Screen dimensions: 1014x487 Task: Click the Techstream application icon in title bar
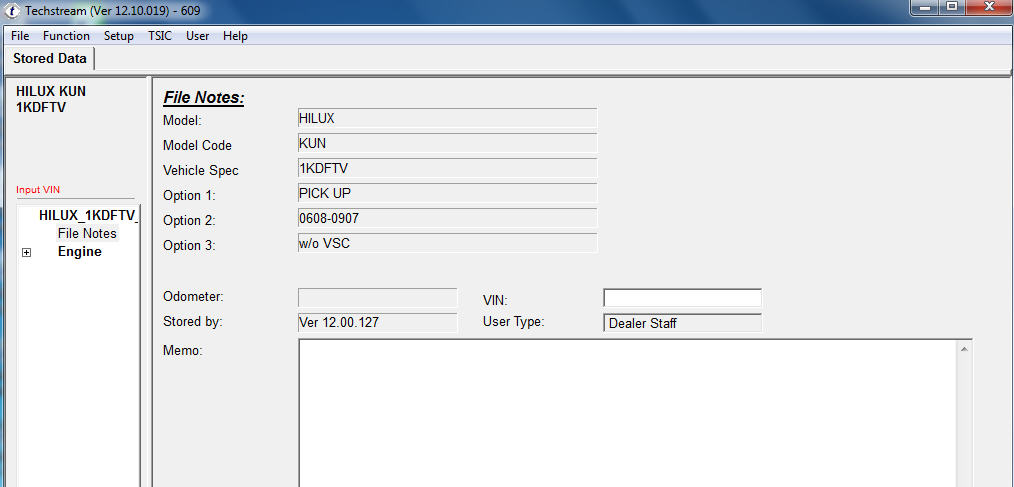(x=11, y=10)
